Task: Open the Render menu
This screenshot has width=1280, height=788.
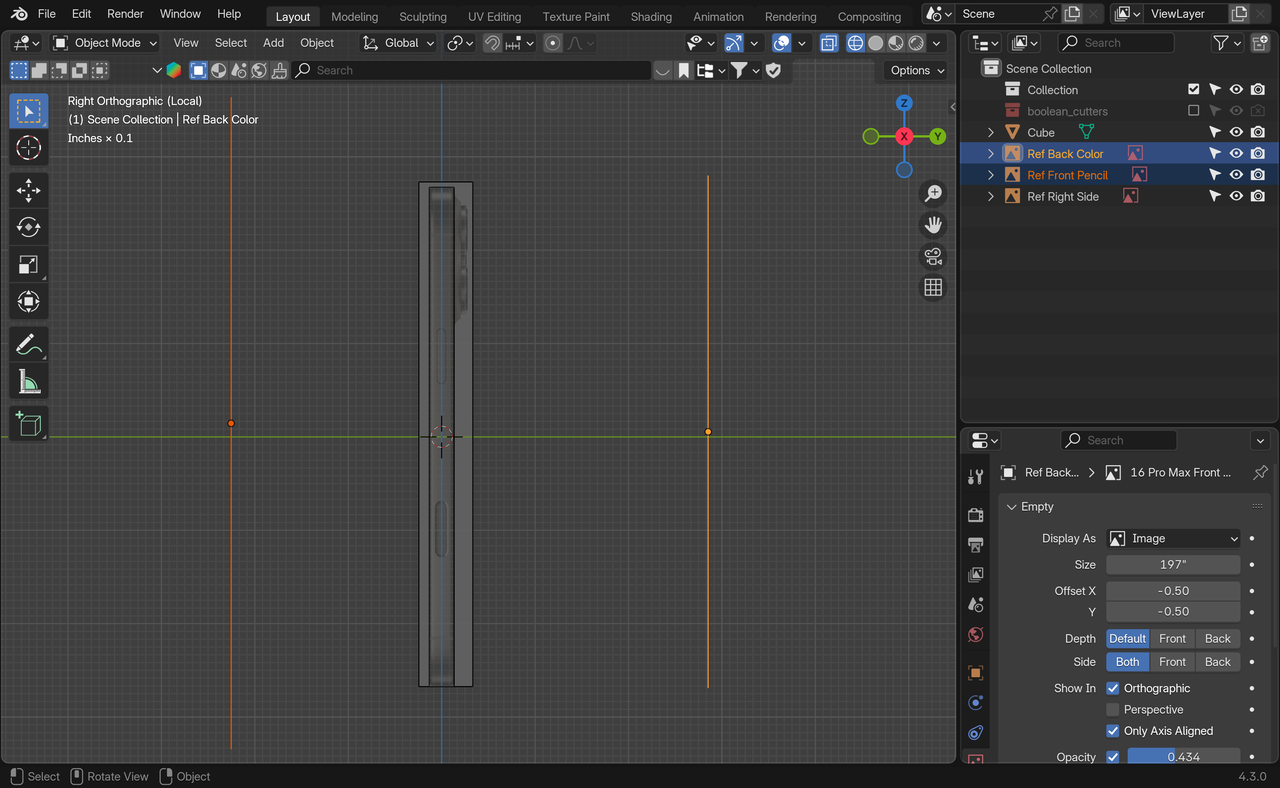Action: (x=125, y=14)
